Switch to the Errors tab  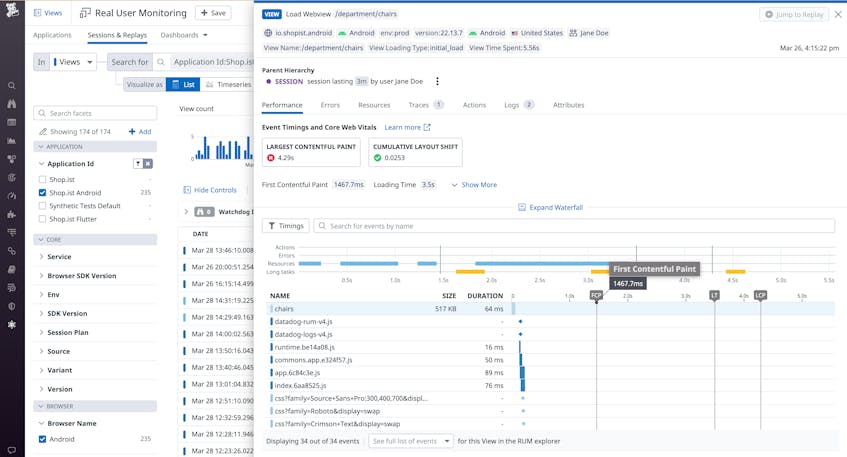click(330, 105)
